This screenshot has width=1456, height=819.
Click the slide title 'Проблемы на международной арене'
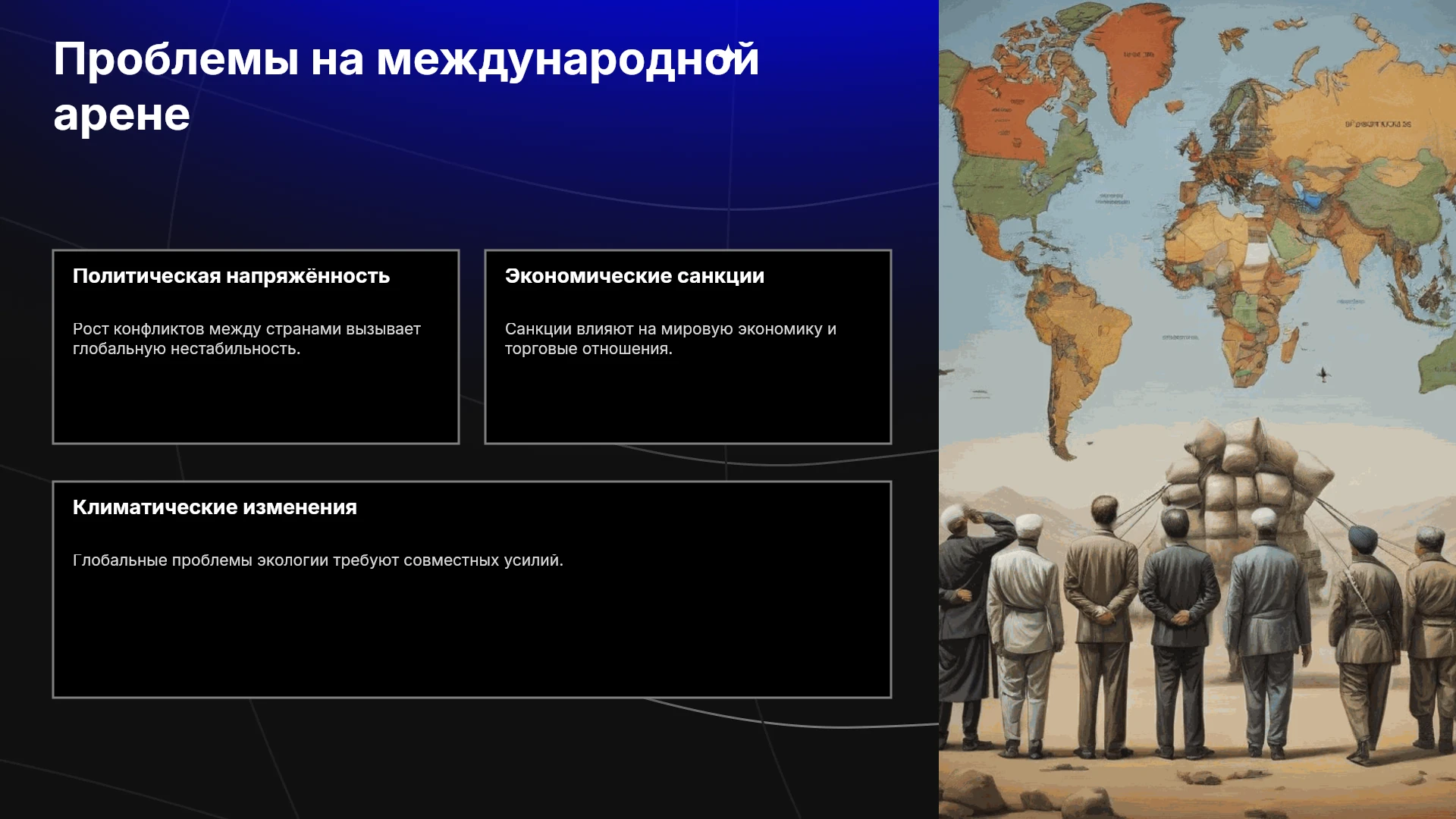coord(406,86)
